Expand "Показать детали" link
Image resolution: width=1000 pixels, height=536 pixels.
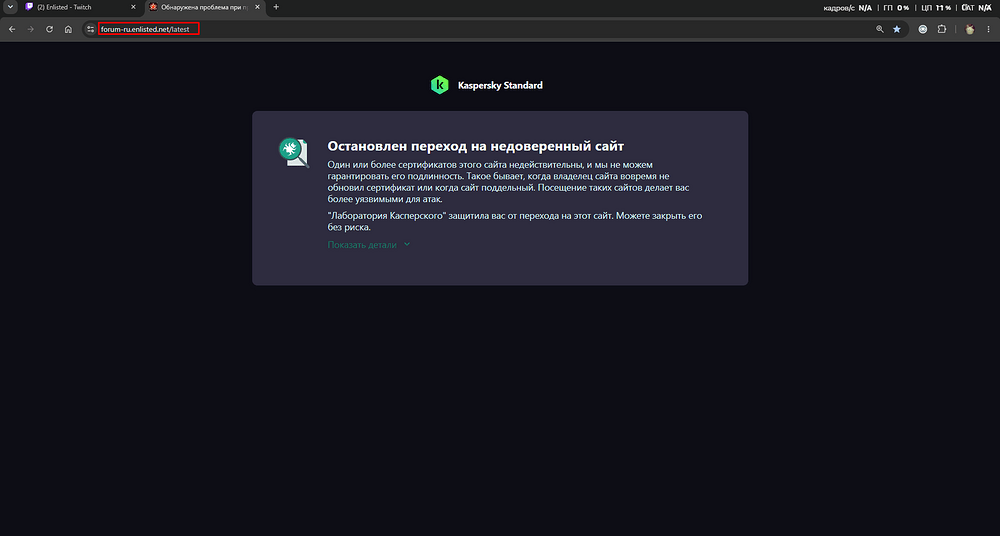362,245
